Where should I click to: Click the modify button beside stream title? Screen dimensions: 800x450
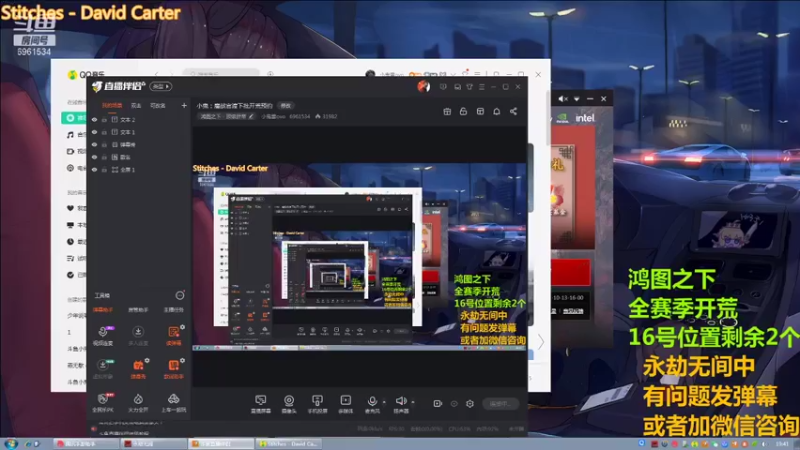click(286, 106)
